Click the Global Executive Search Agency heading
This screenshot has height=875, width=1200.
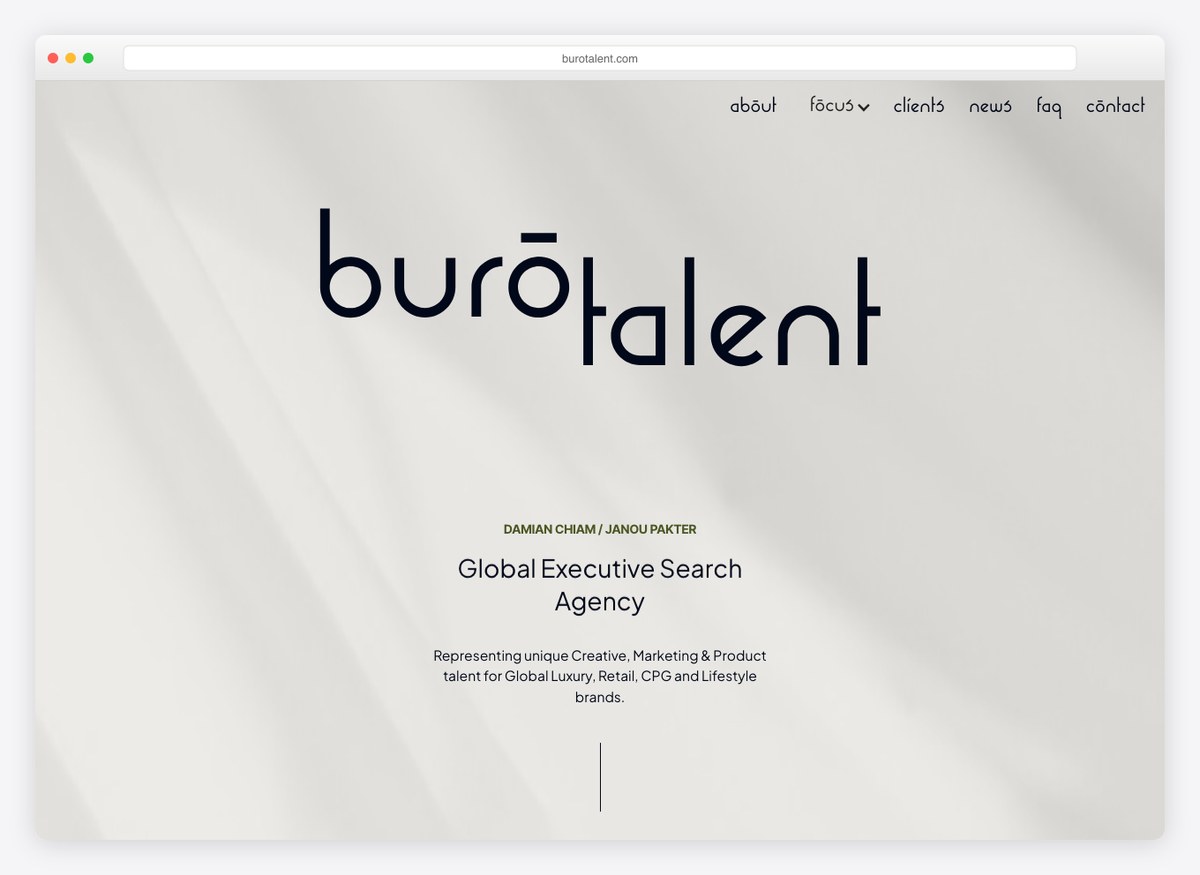click(x=600, y=585)
